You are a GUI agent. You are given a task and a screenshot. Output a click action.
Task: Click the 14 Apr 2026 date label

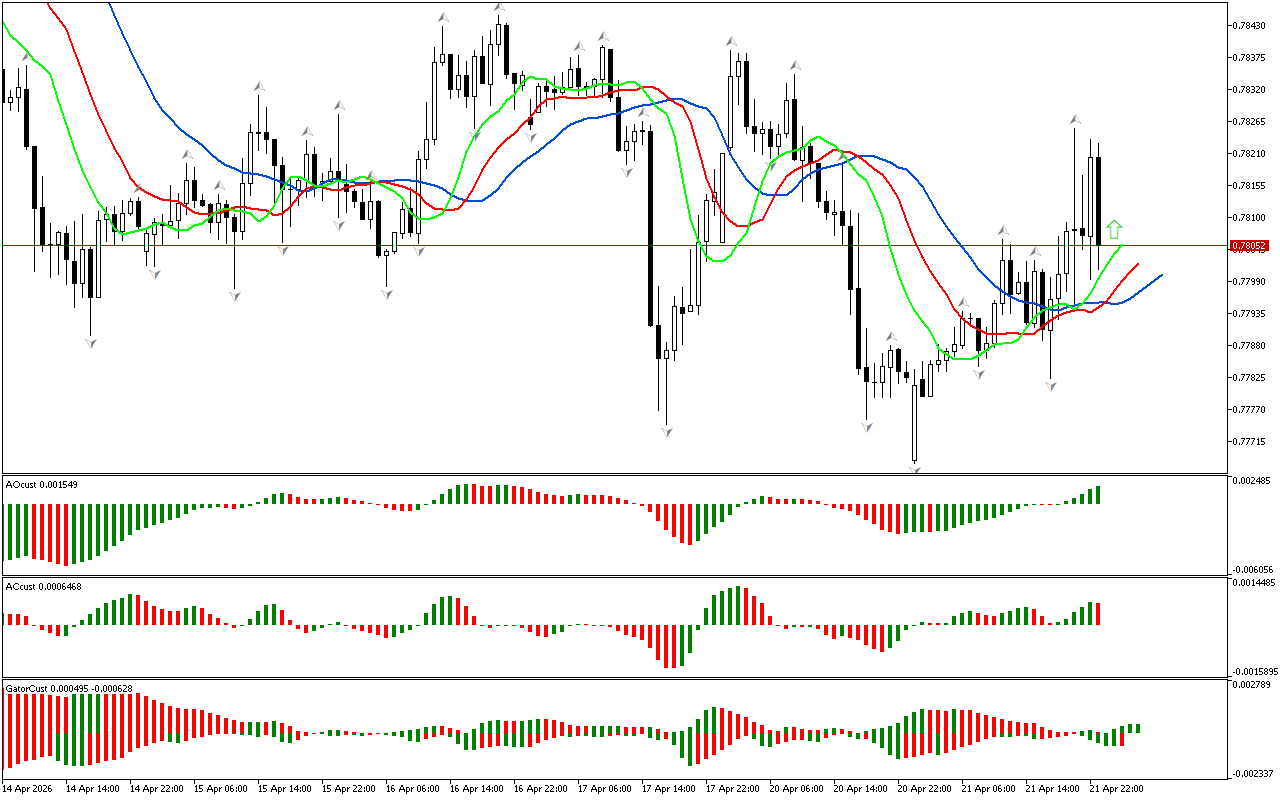coord(29,788)
